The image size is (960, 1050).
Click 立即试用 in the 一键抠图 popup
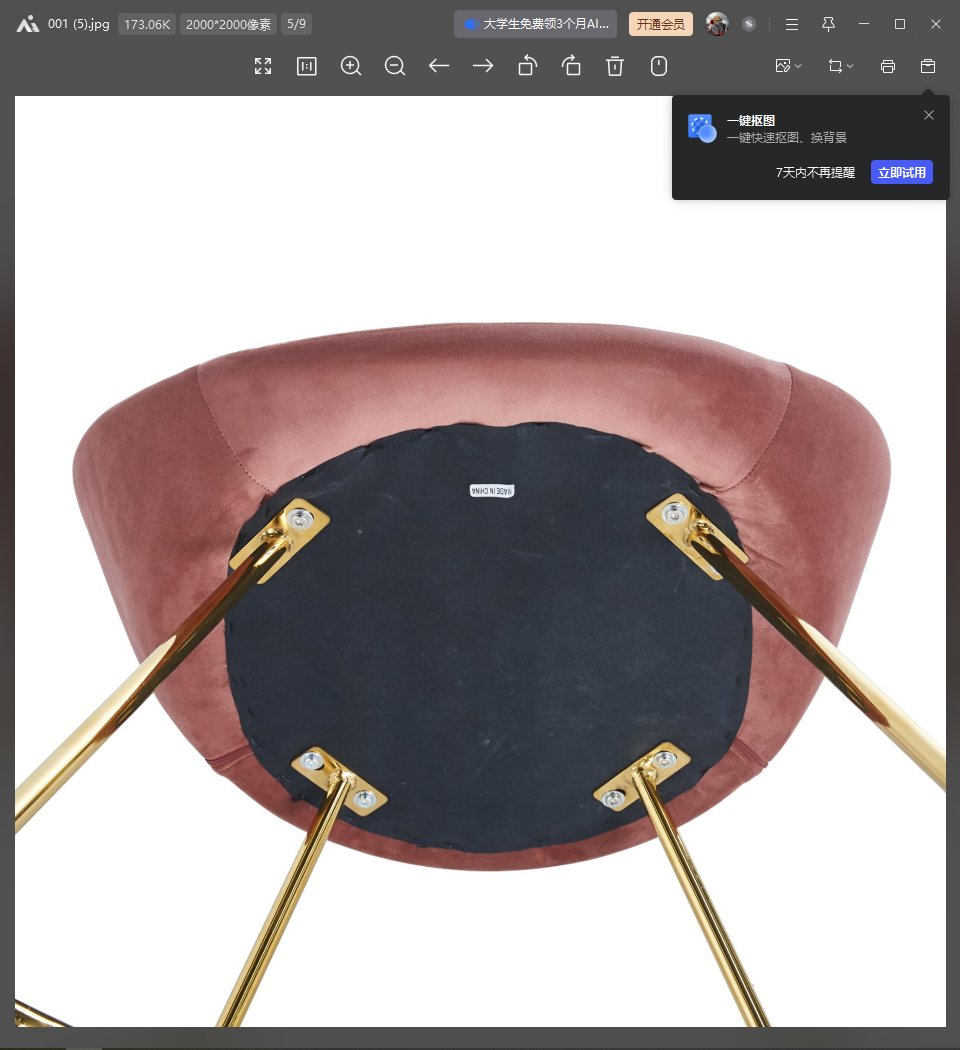coord(901,172)
